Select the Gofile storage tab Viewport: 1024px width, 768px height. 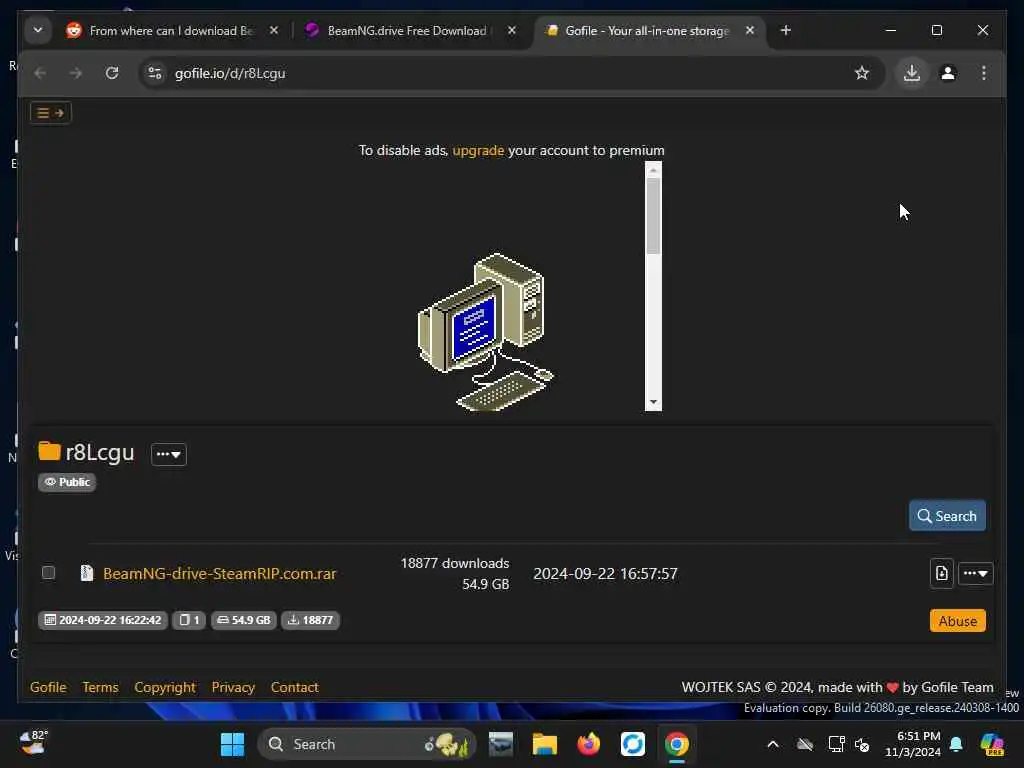tap(647, 31)
